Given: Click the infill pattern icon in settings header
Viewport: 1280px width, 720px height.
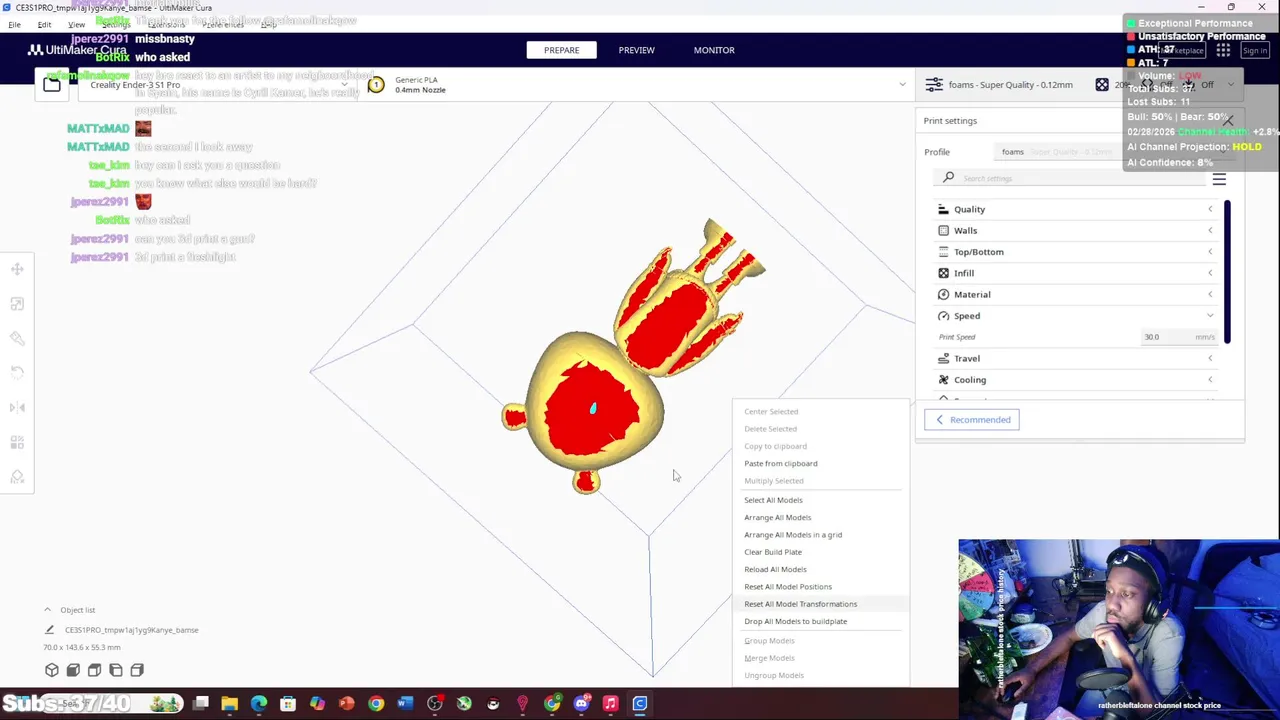Looking at the screenshot, I should coord(1102,85).
